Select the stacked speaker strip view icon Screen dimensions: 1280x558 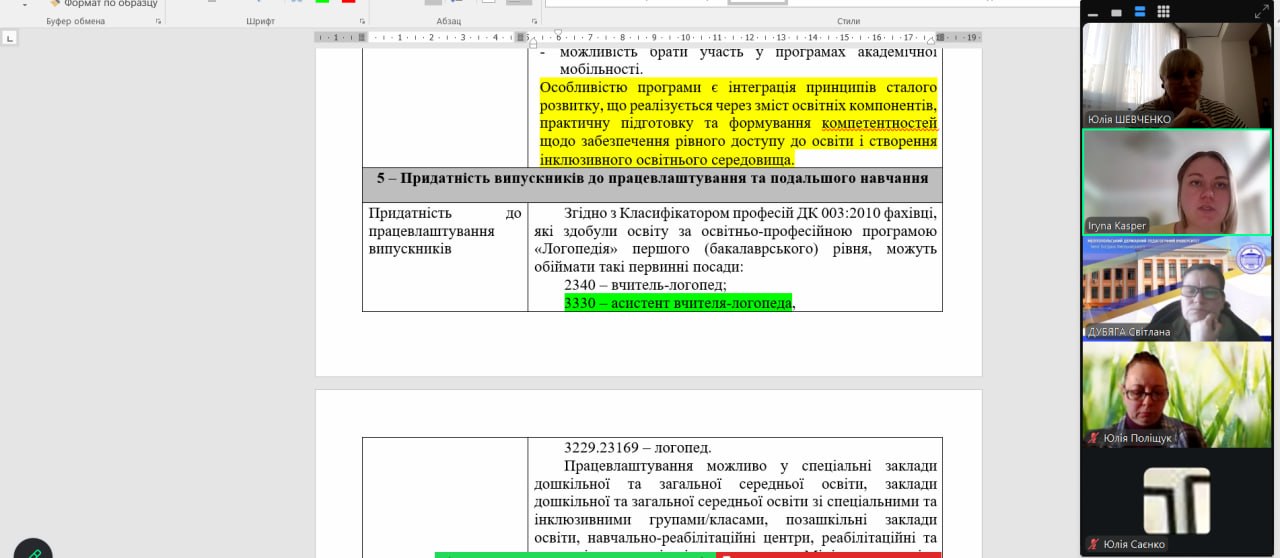pos(1140,12)
